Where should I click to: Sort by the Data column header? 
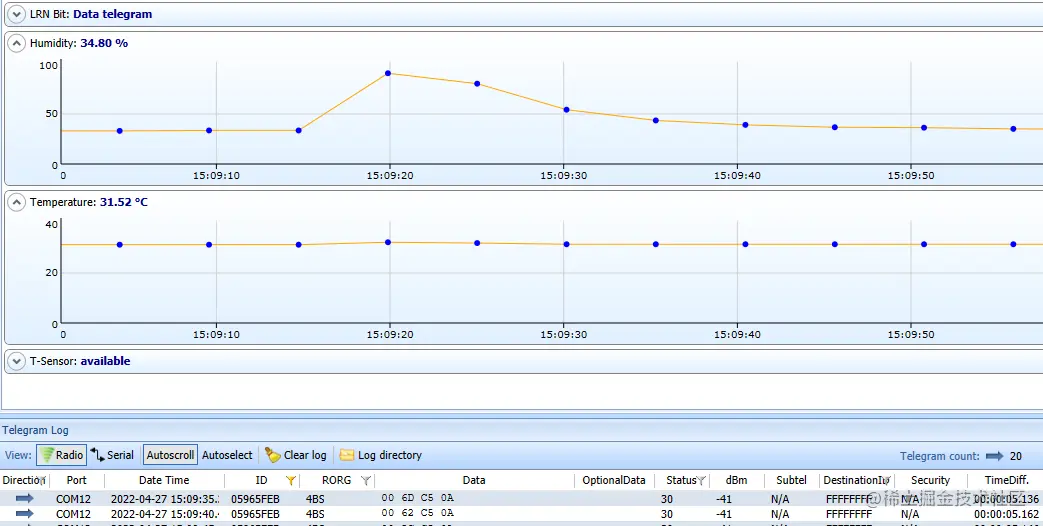[474, 480]
